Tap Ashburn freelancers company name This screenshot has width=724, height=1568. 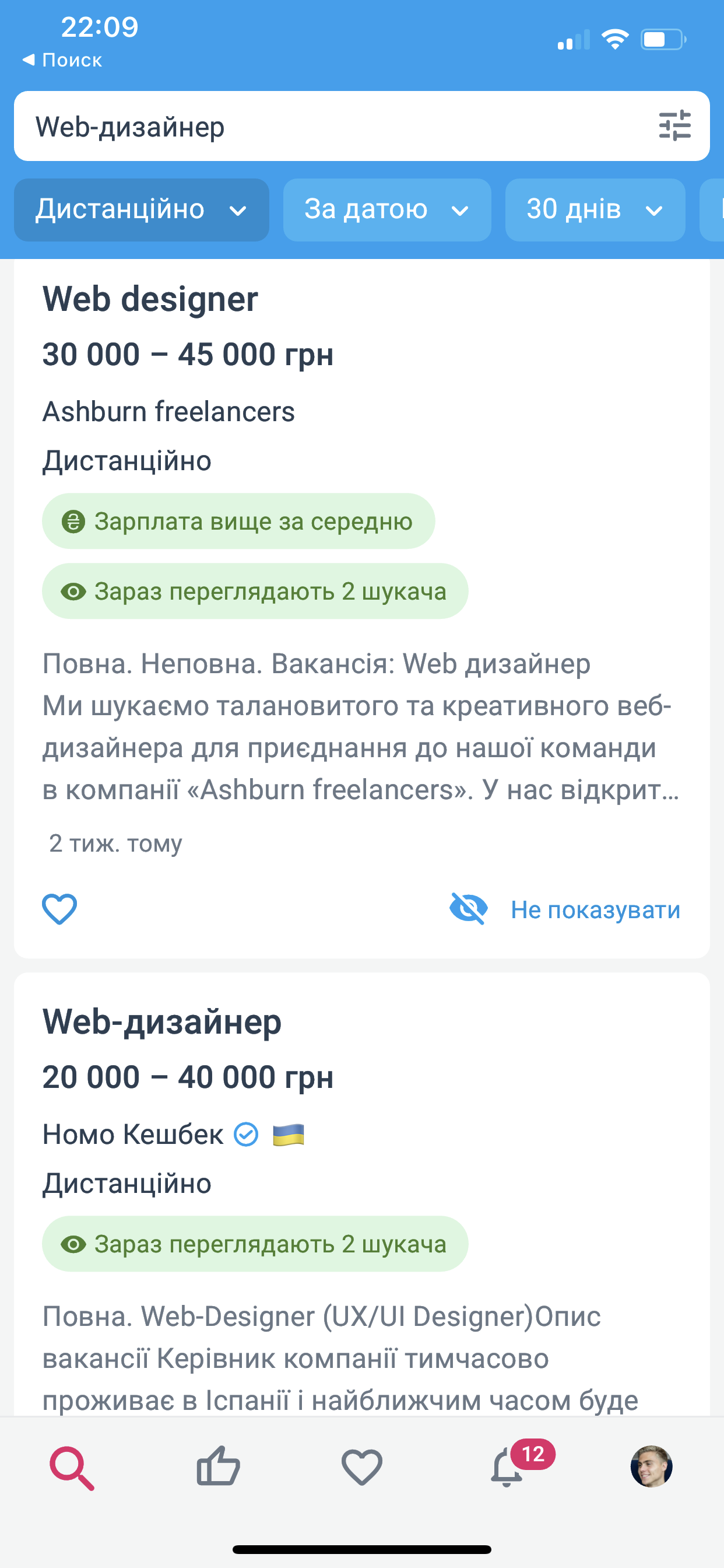[x=168, y=411]
